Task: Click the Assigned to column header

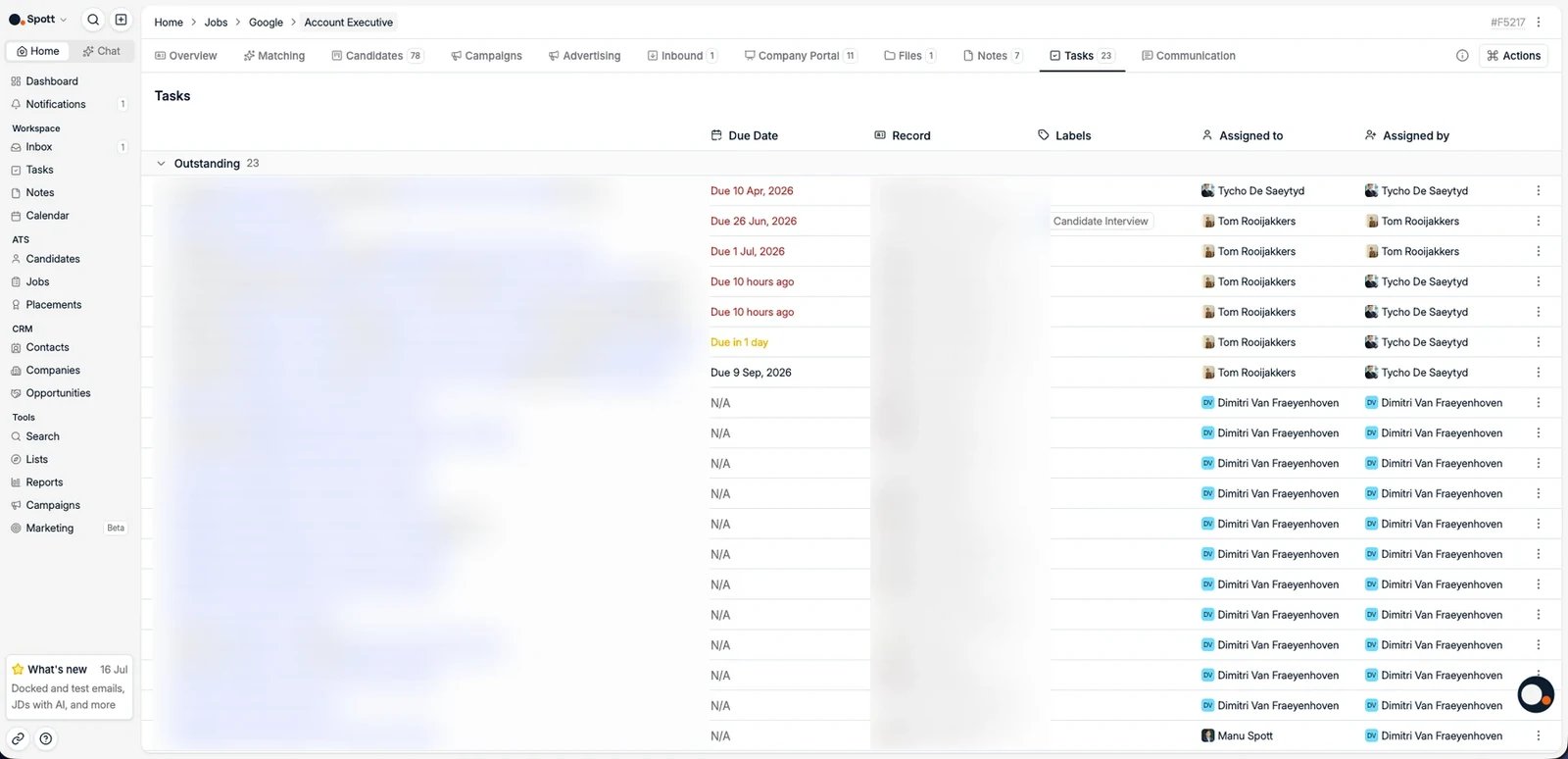Action: 1243,135
